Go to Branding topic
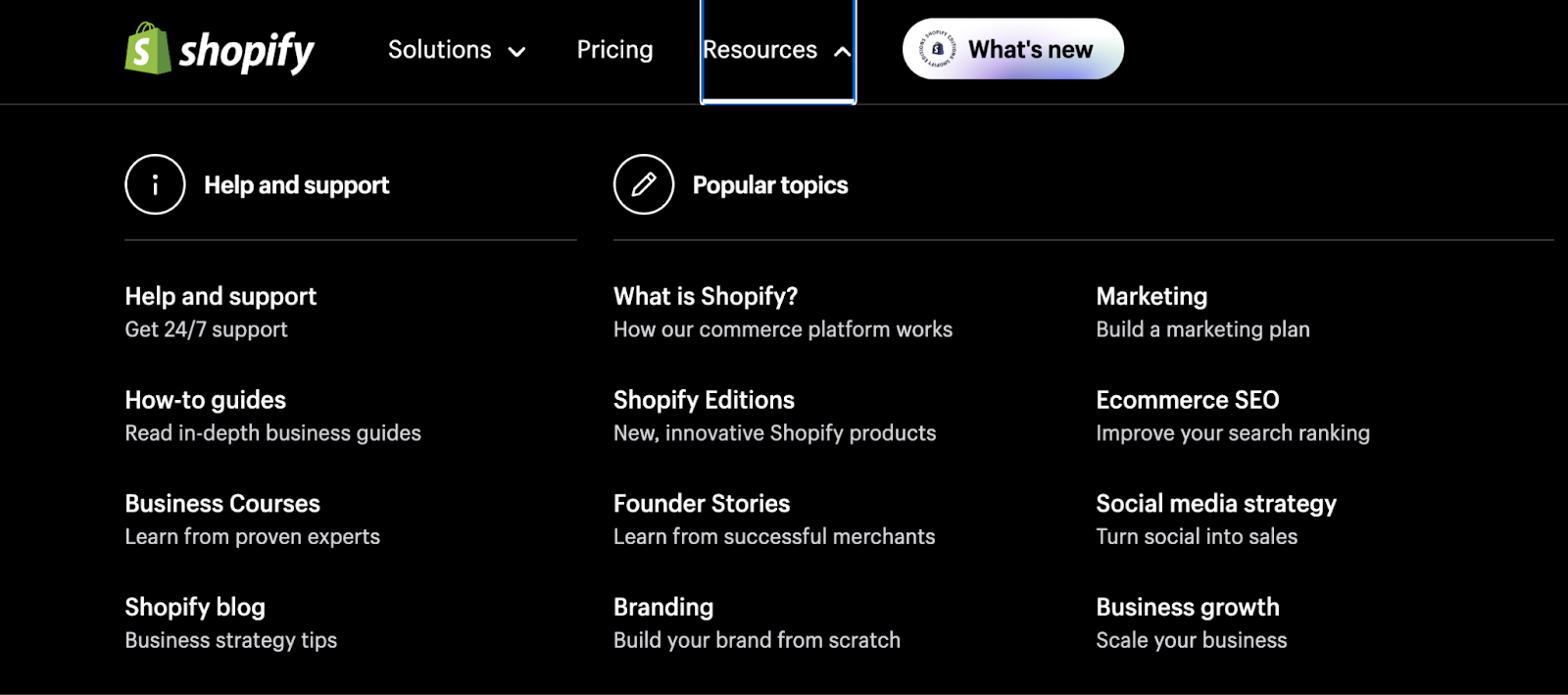This screenshot has width=1568, height=695. [663, 608]
